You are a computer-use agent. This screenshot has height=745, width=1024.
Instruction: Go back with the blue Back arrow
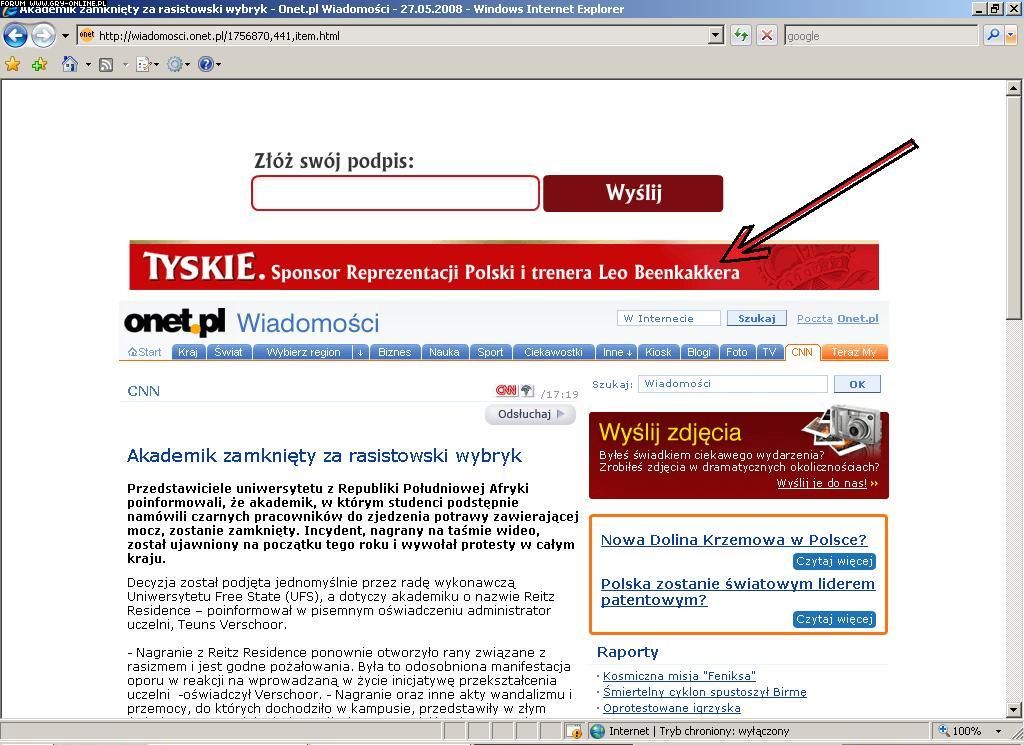click(16, 35)
